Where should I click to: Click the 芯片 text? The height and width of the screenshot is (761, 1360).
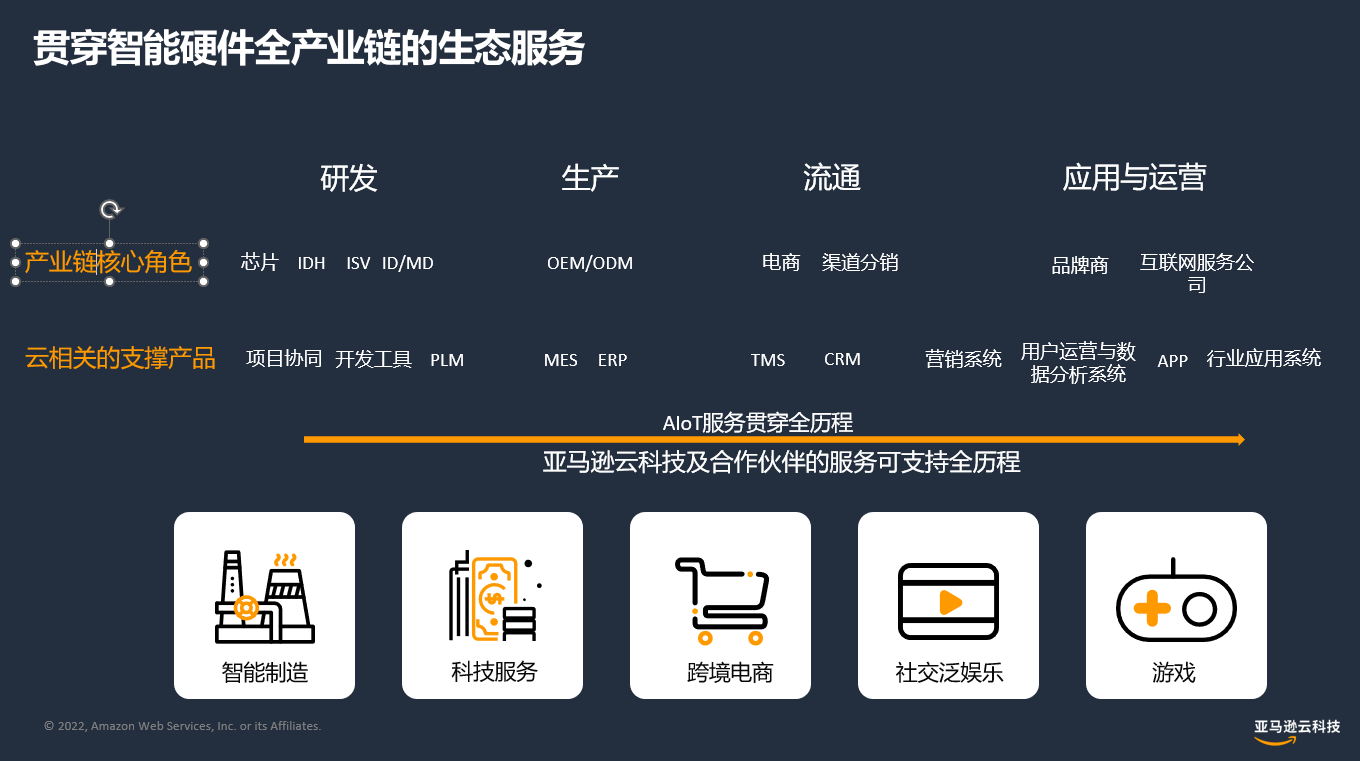point(260,262)
